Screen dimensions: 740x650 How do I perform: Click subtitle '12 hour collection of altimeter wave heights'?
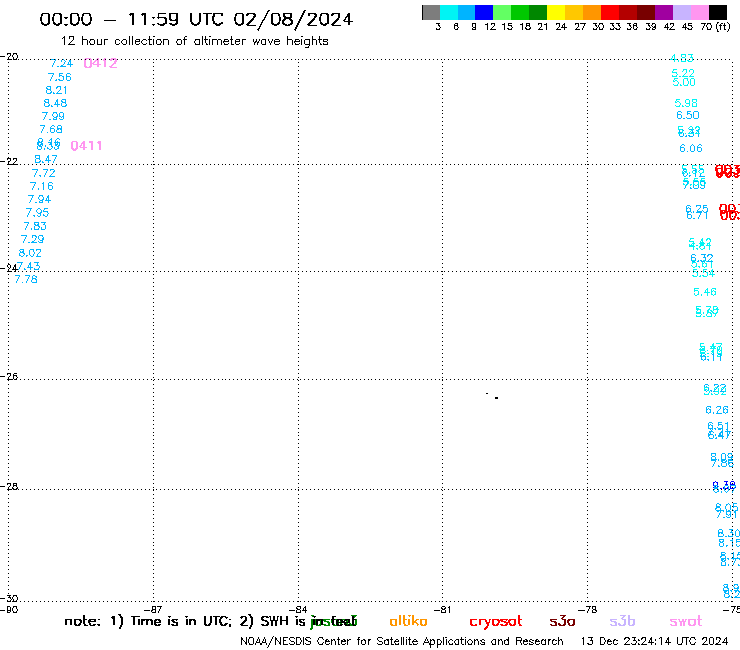tap(194, 41)
